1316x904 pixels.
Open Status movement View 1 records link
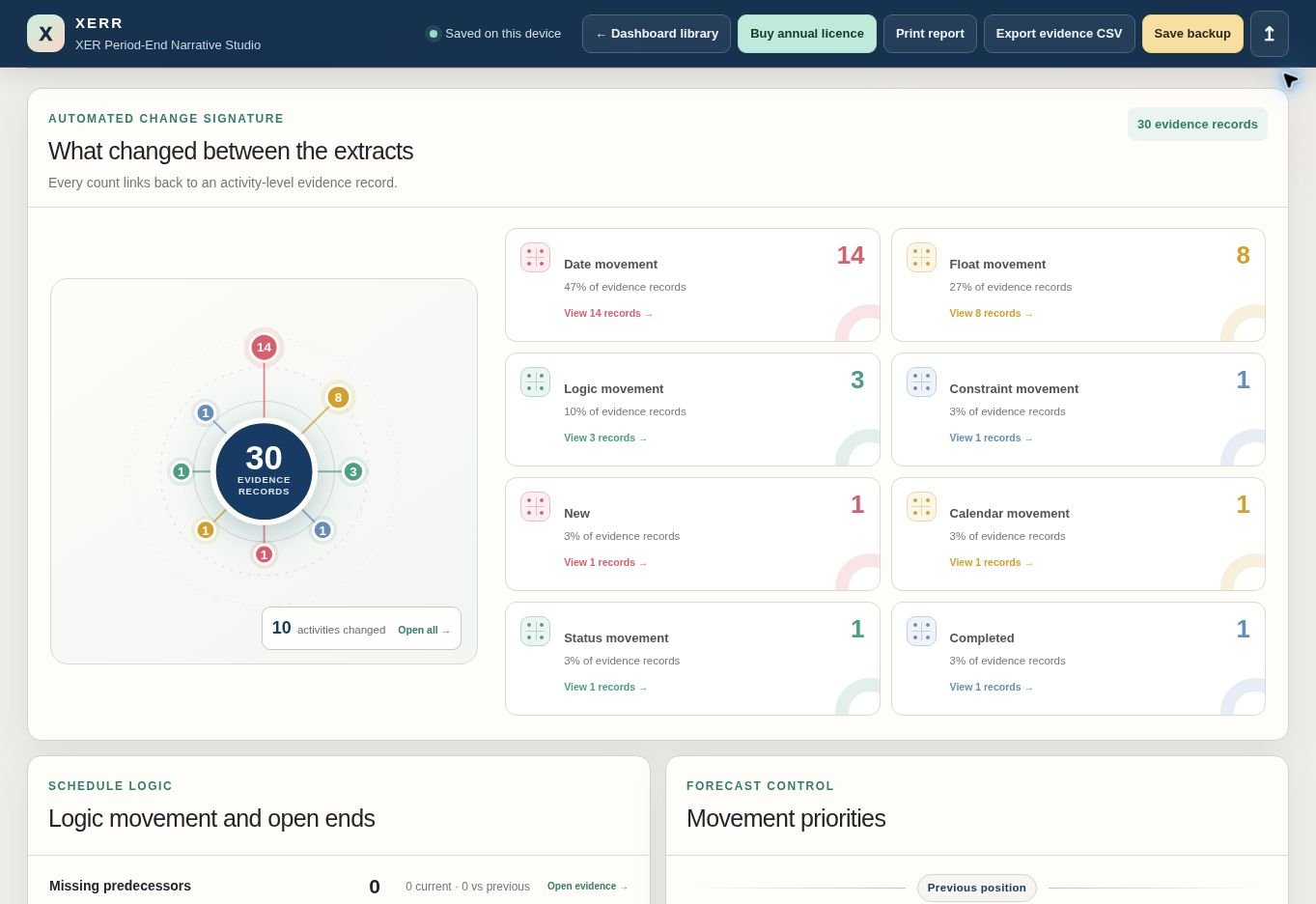(605, 687)
